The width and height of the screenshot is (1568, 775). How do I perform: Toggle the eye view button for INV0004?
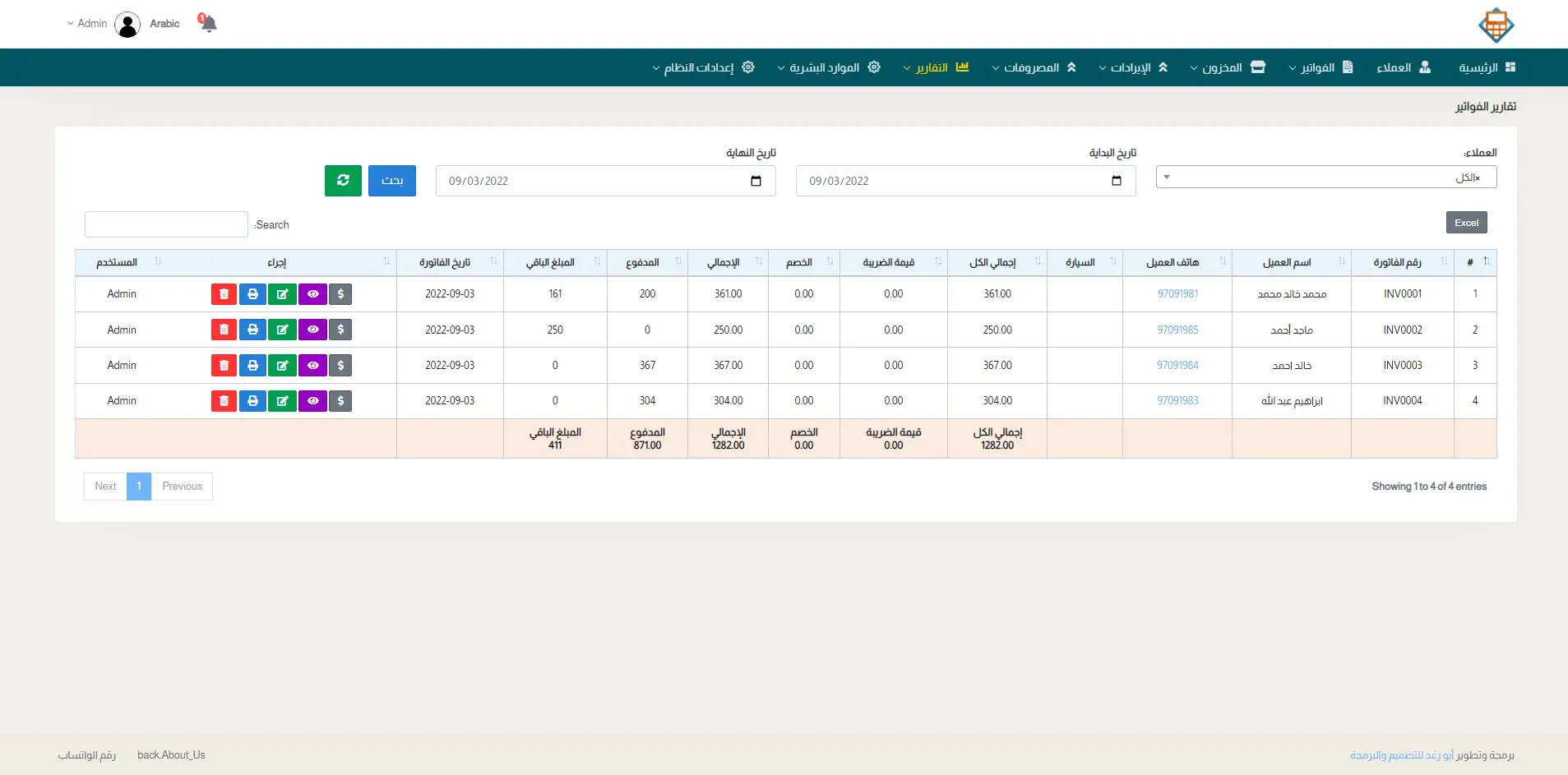312,401
